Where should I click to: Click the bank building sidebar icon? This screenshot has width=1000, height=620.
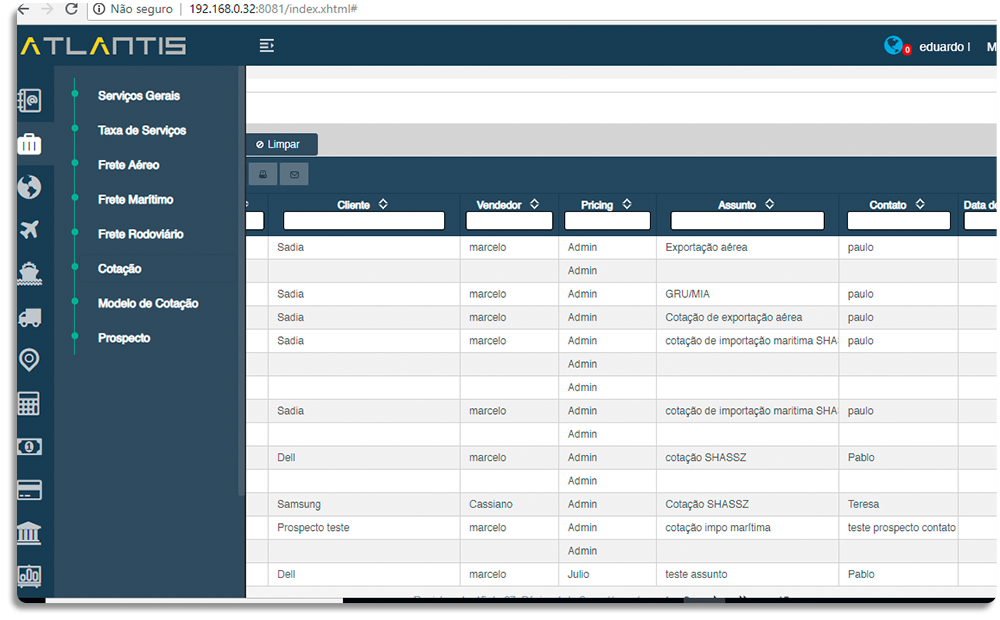[30, 533]
